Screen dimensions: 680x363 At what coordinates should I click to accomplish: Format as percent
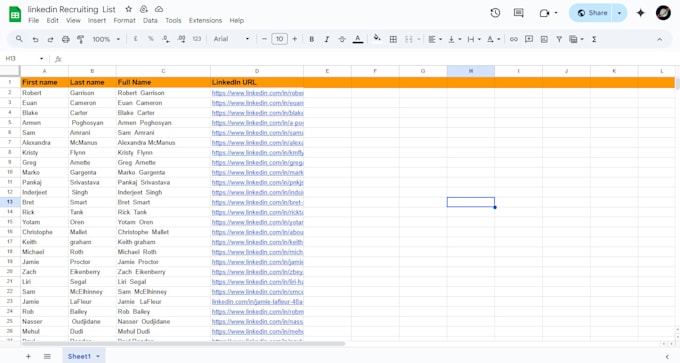pyautogui.click(x=151, y=39)
